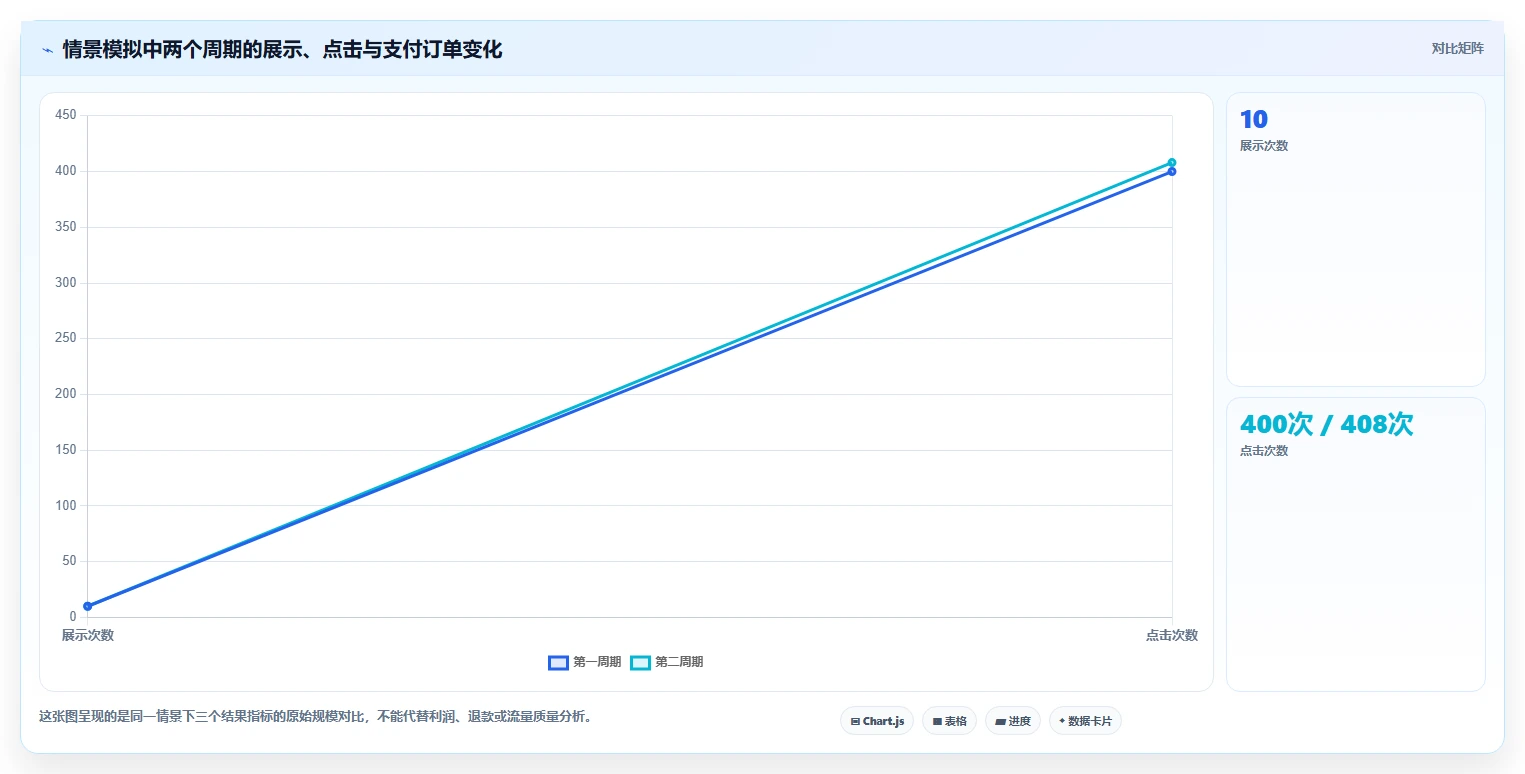
Task: Select the Chart.js chip
Action: pos(877,721)
